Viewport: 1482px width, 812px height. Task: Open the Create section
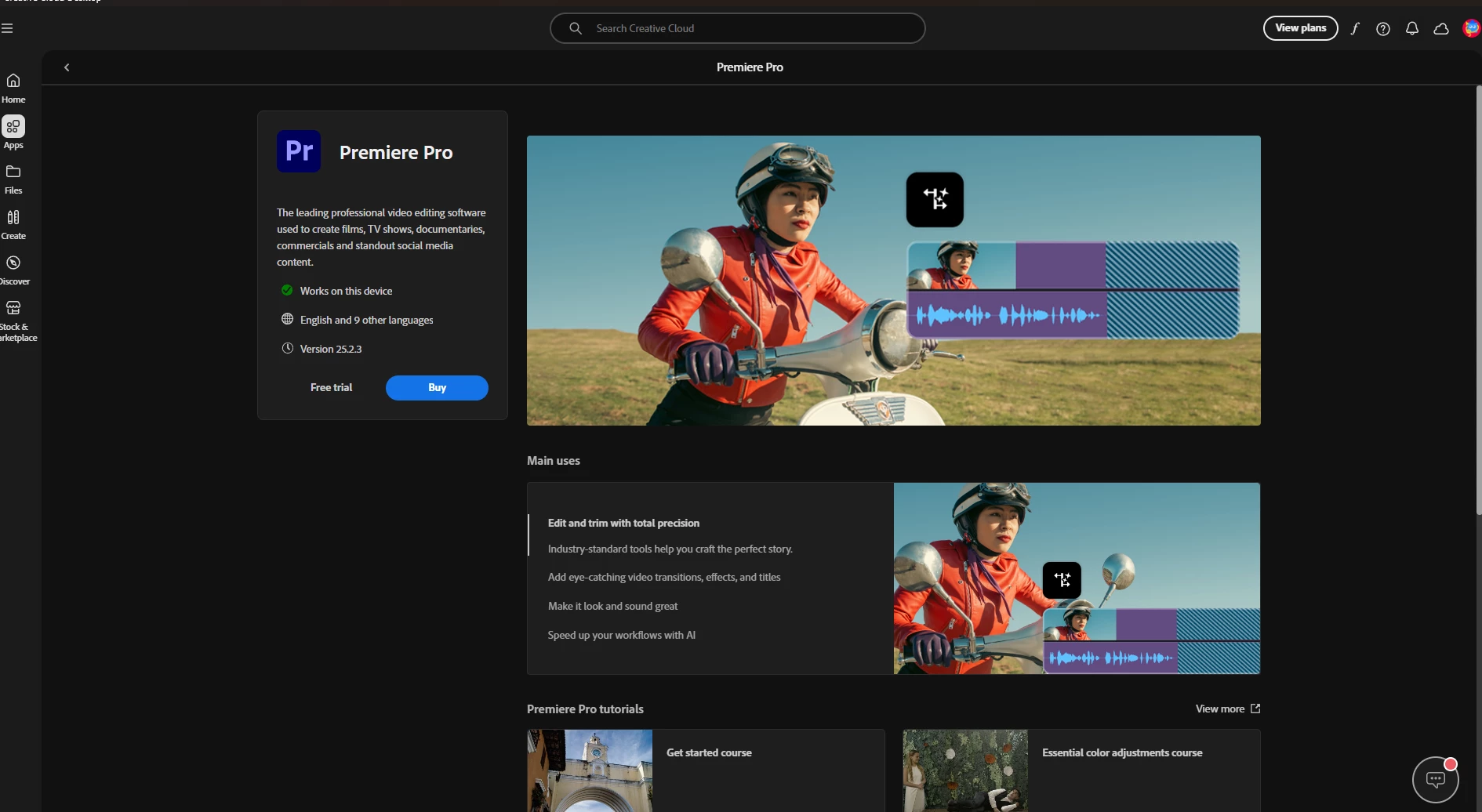pos(13,224)
